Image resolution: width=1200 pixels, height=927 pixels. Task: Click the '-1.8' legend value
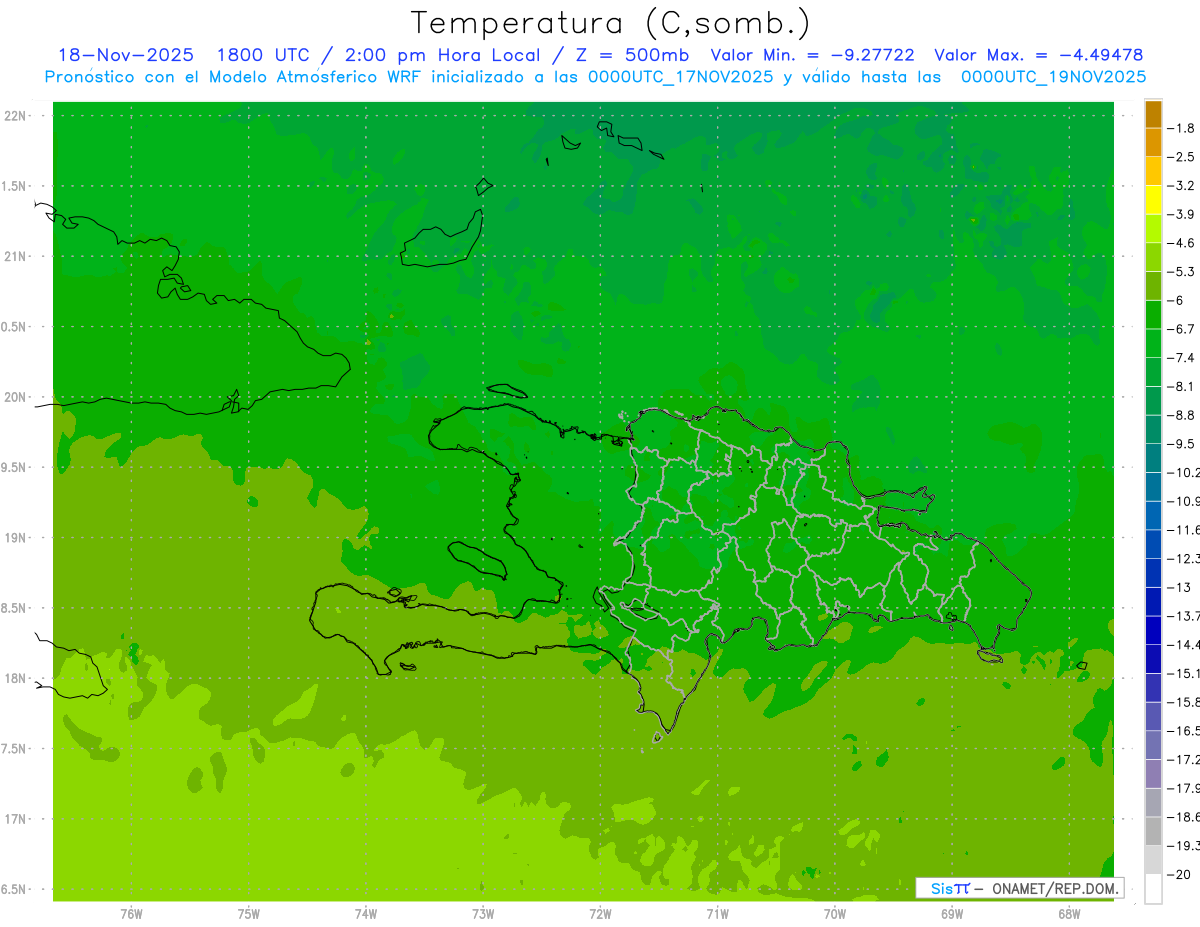pos(1181,128)
